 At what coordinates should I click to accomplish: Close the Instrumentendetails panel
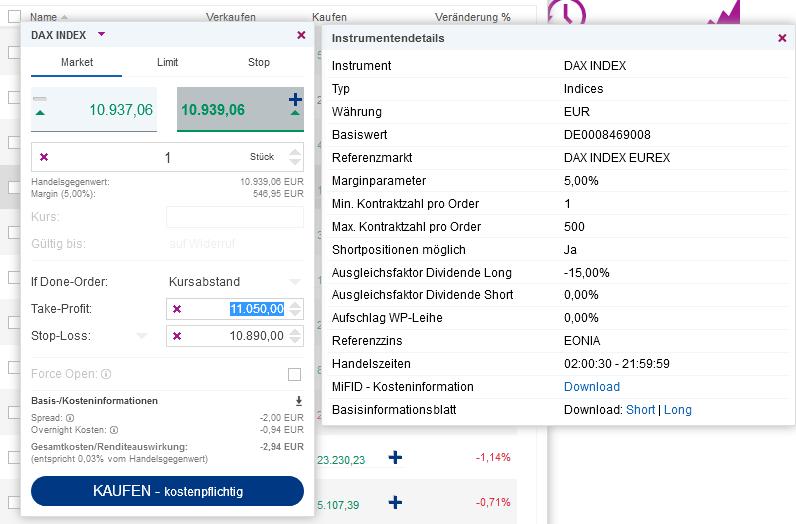click(x=782, y=38)
